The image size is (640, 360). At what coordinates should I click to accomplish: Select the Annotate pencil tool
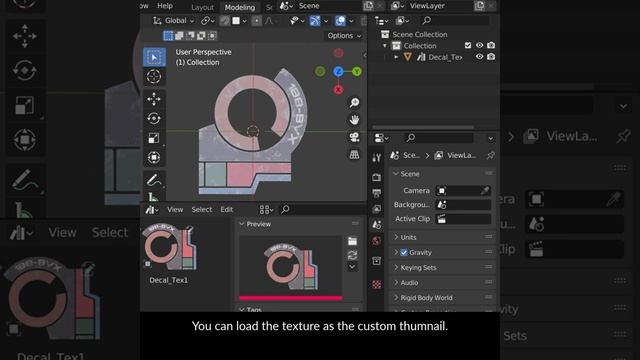pos(154,180)
